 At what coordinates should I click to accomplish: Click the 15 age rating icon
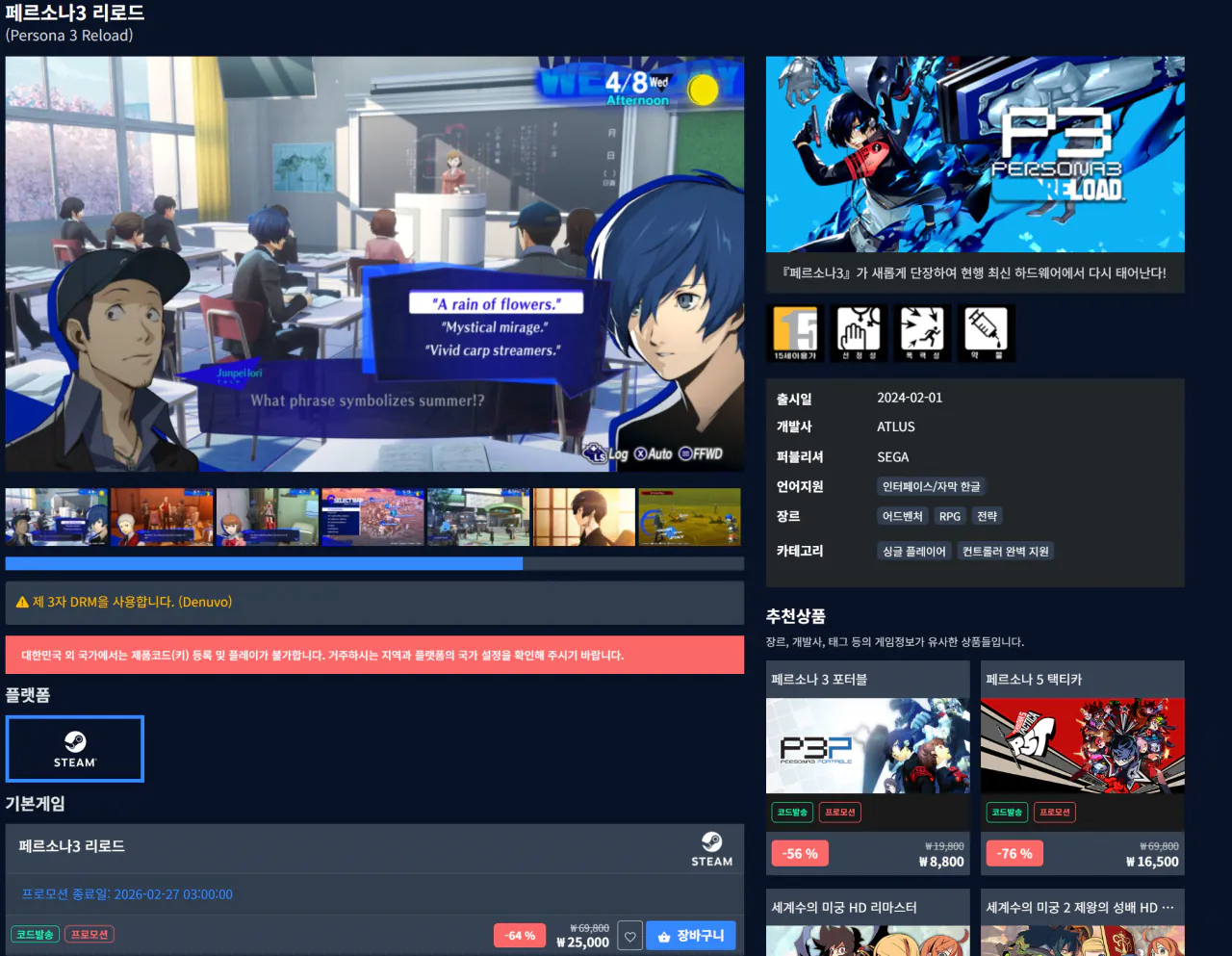click(x=795, y=333)
